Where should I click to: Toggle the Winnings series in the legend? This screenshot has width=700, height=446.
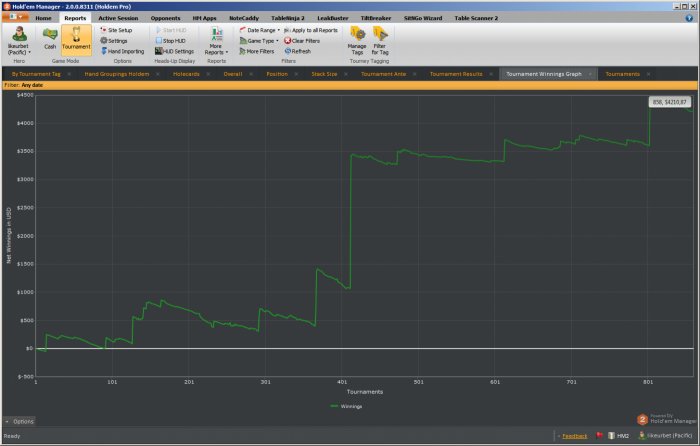click(346, 407)
